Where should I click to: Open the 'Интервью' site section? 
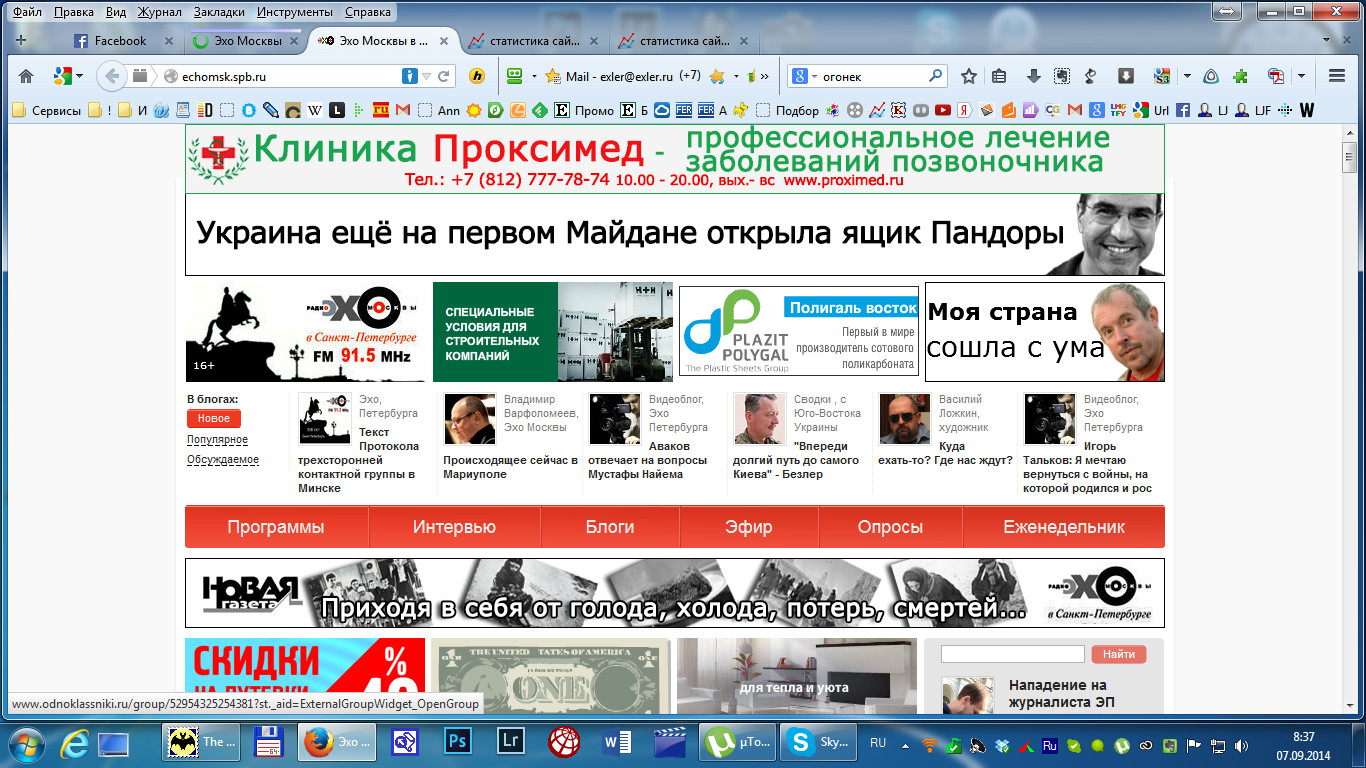click(x=454, y=527)
